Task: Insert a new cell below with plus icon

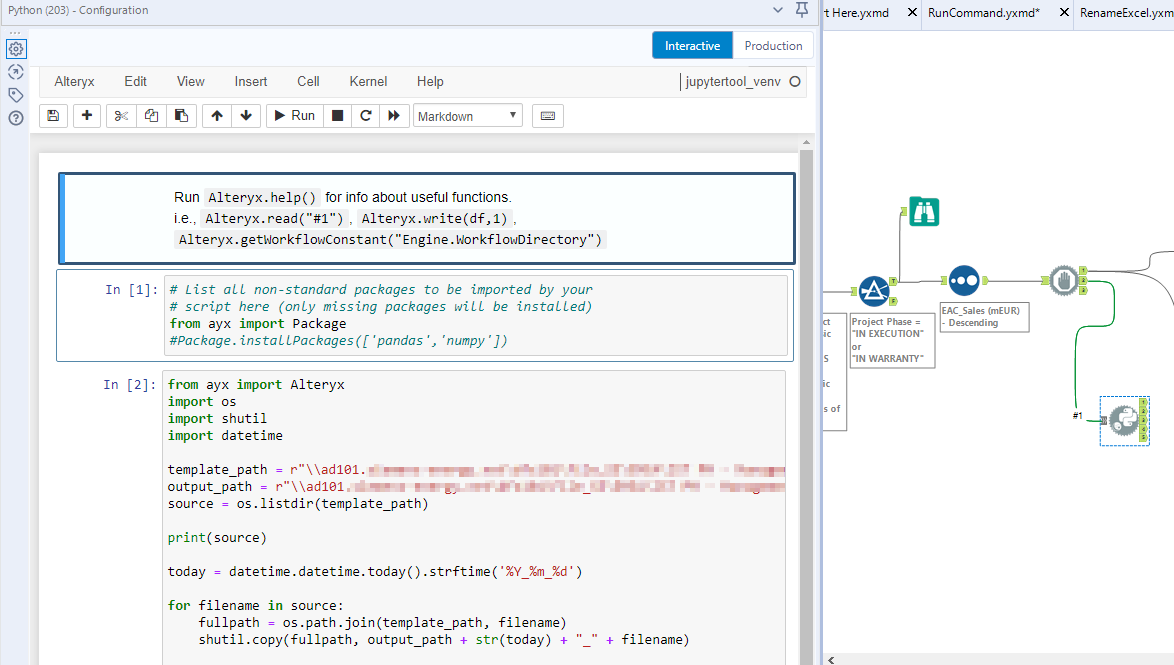Action: 88,116
